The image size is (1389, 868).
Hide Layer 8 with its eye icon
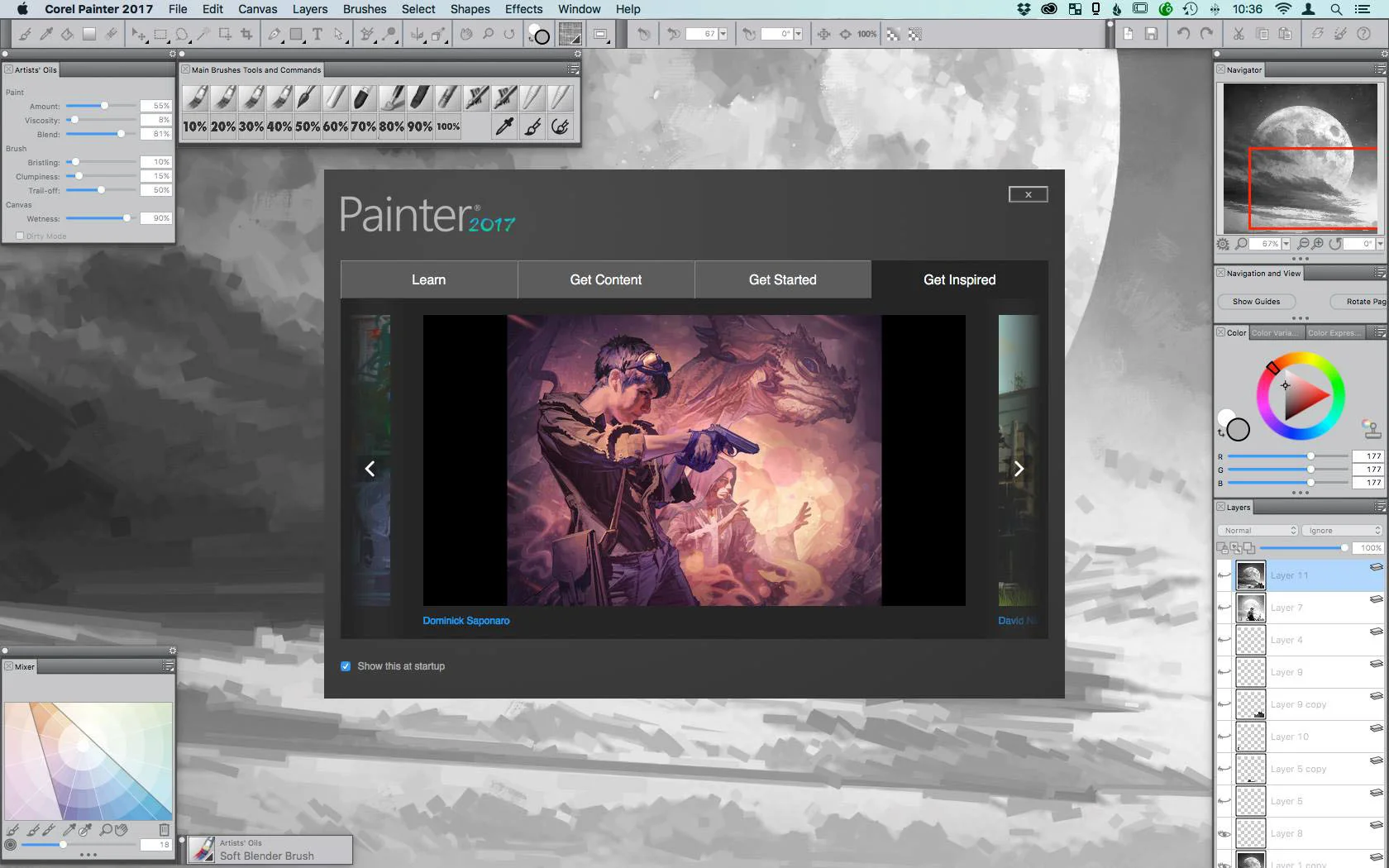click(1224, 833)
